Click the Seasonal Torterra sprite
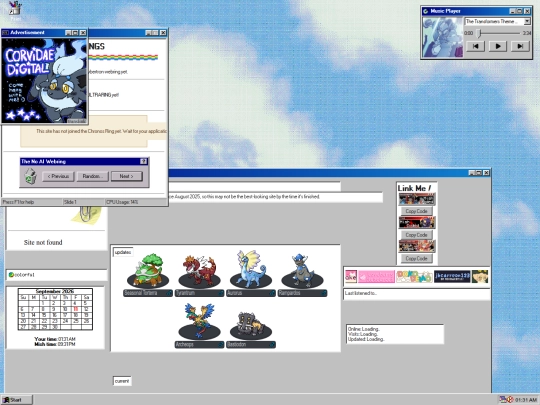 (x=148, y=270)
